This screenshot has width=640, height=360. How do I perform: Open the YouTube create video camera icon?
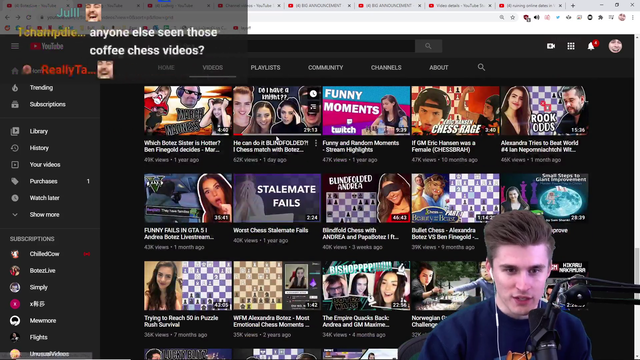coord(551,46)
